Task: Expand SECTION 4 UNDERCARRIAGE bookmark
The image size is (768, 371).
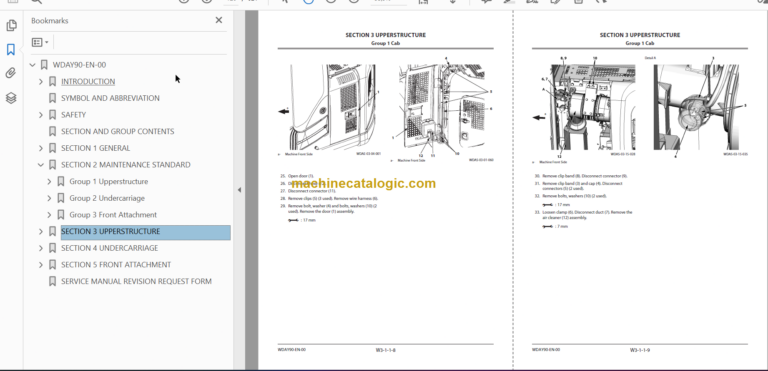Action: (x=41, y=248)
